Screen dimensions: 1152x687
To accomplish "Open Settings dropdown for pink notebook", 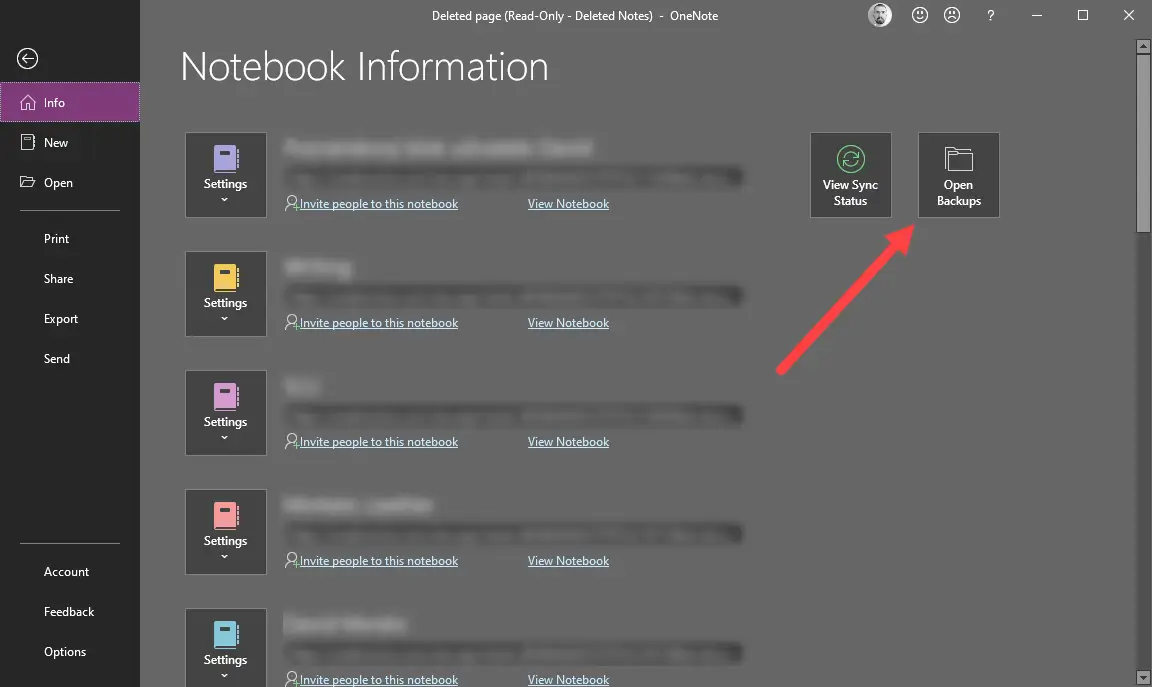I will tap(226, 413).
